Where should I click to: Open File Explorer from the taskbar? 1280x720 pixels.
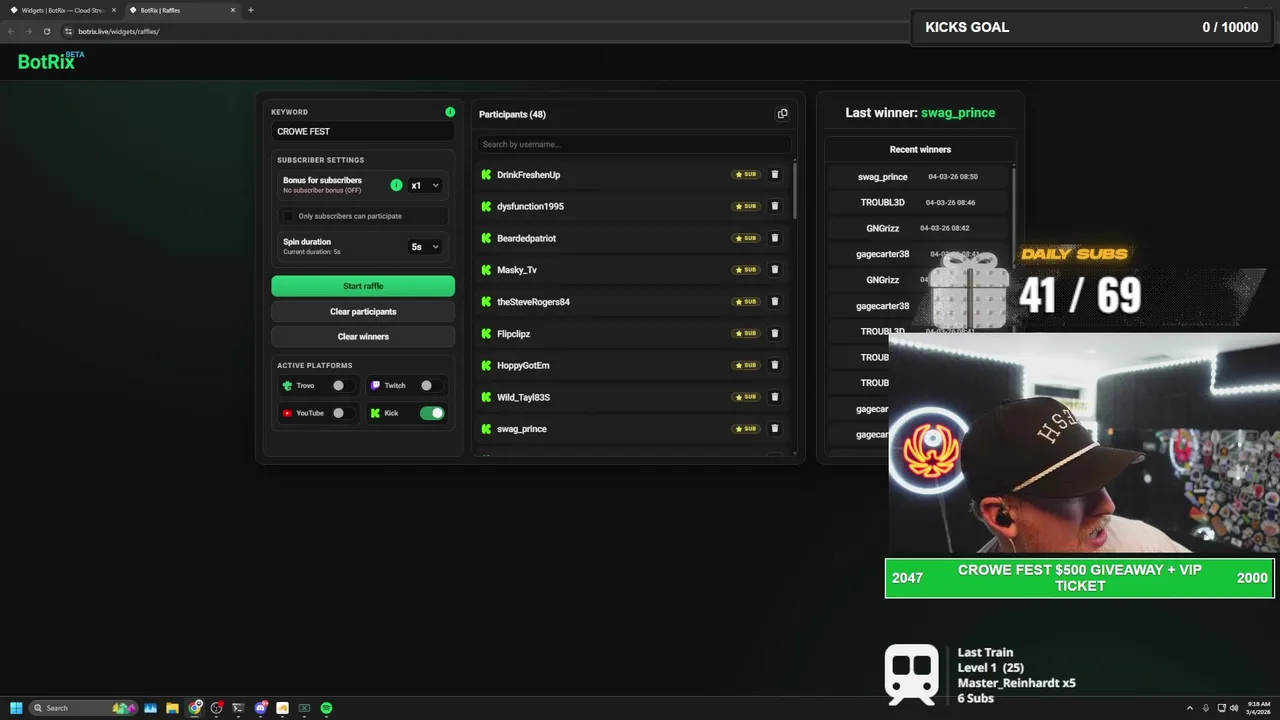coord(172,708)
